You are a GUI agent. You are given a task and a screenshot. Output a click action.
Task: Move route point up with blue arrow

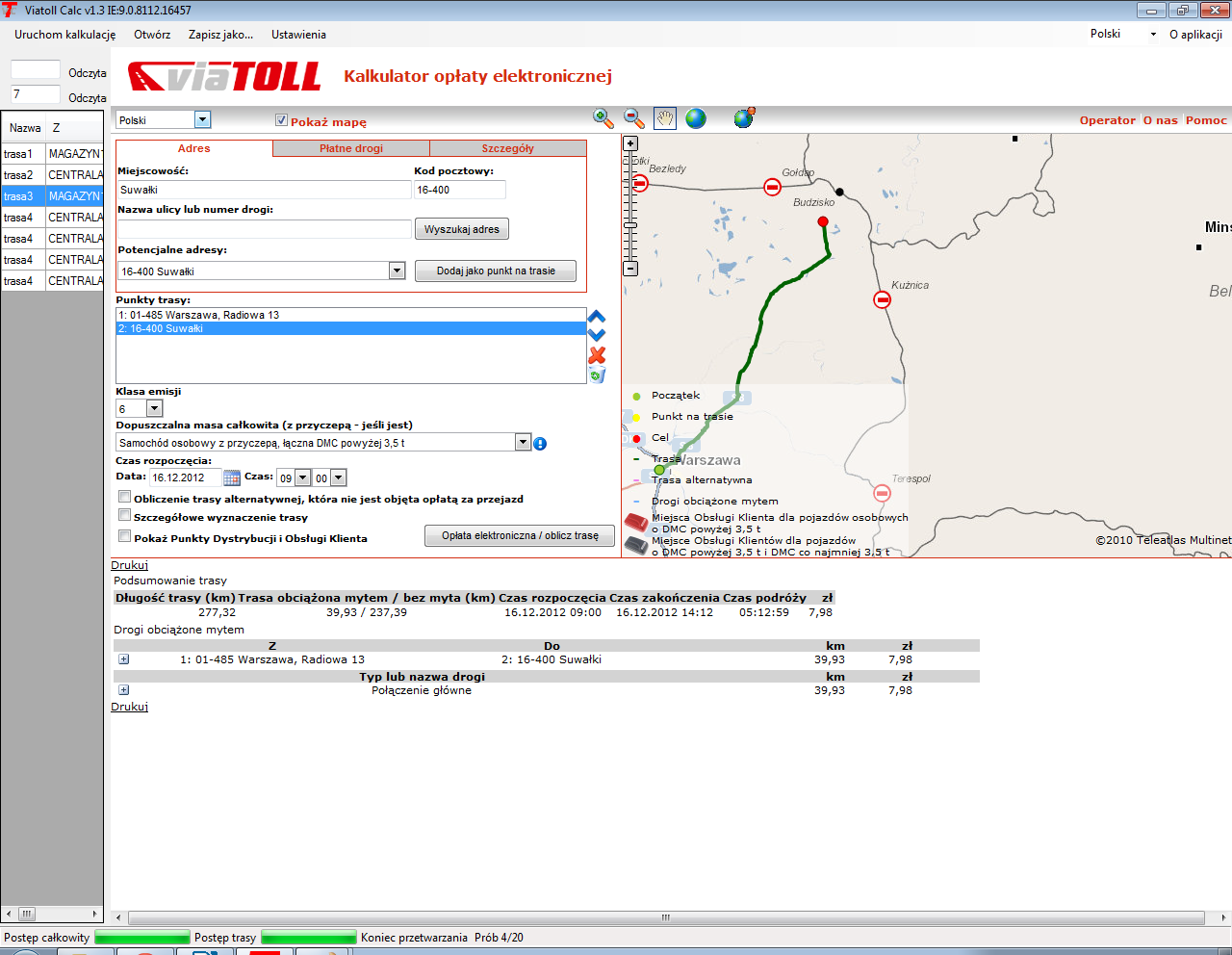597,317
